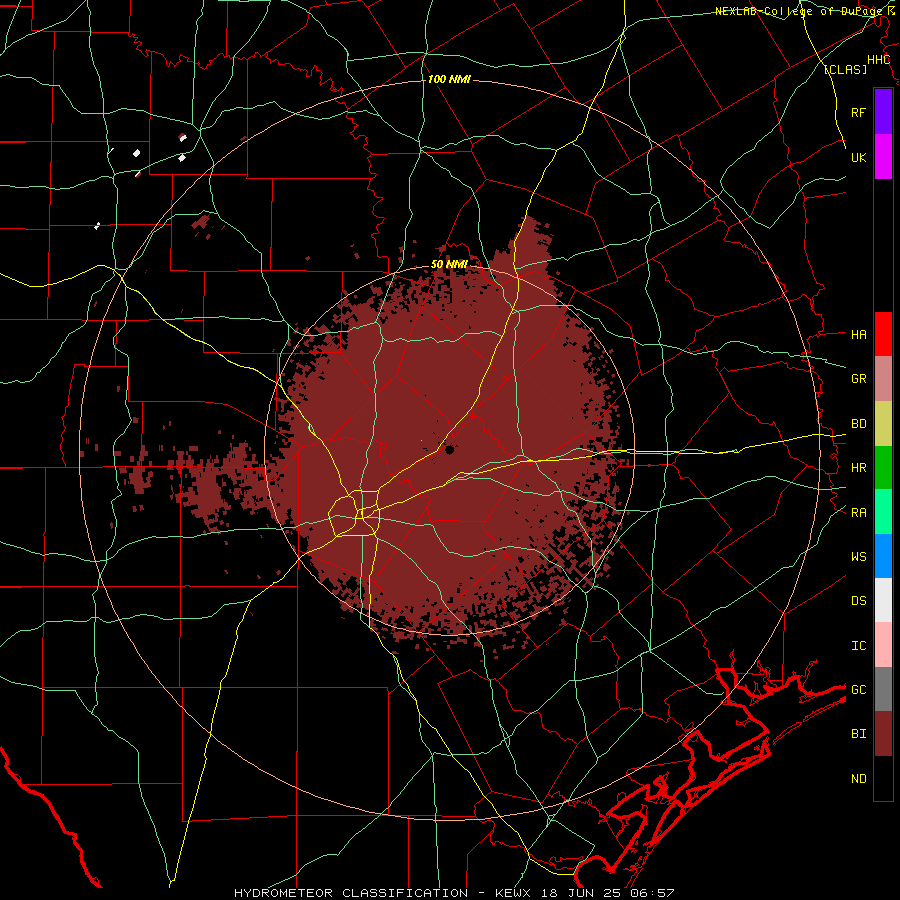The width and height of the screenshot is (900, 900).
Task: Click the DS white legend swatch
Action: [x=883, y=600]
